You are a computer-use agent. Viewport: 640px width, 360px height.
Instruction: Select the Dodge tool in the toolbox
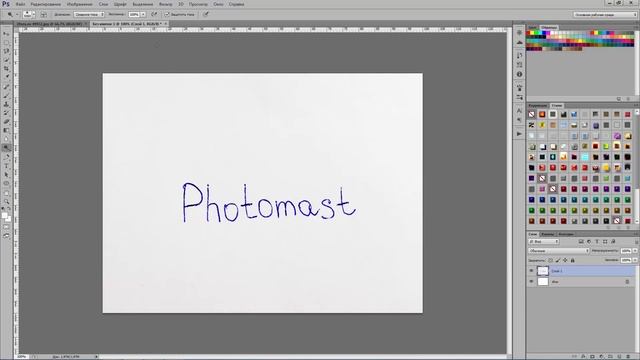(x=6, y=148)
